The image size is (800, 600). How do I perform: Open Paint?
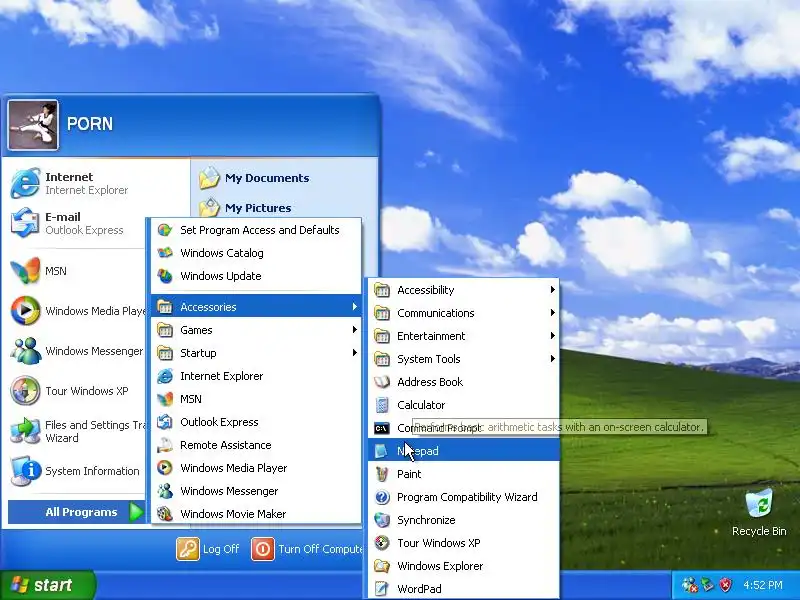[463, 473]
